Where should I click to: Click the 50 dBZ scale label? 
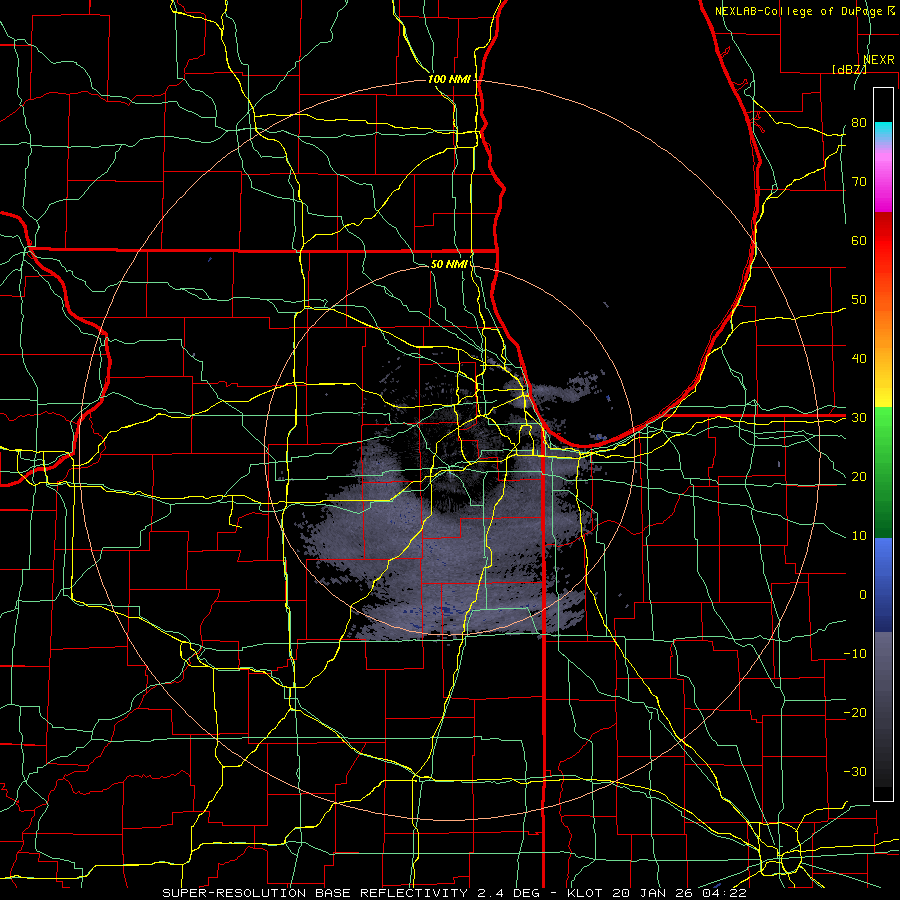tap(859, 300)
